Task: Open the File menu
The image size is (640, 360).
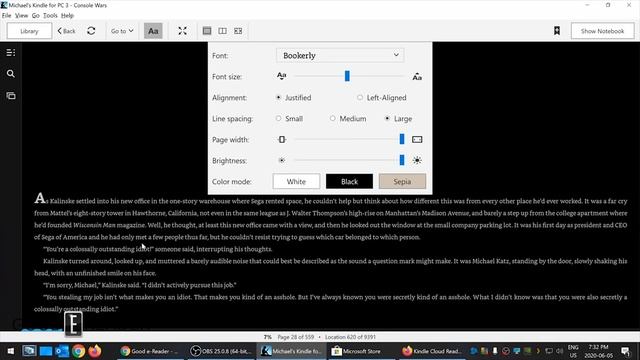Action: [7, 16]
